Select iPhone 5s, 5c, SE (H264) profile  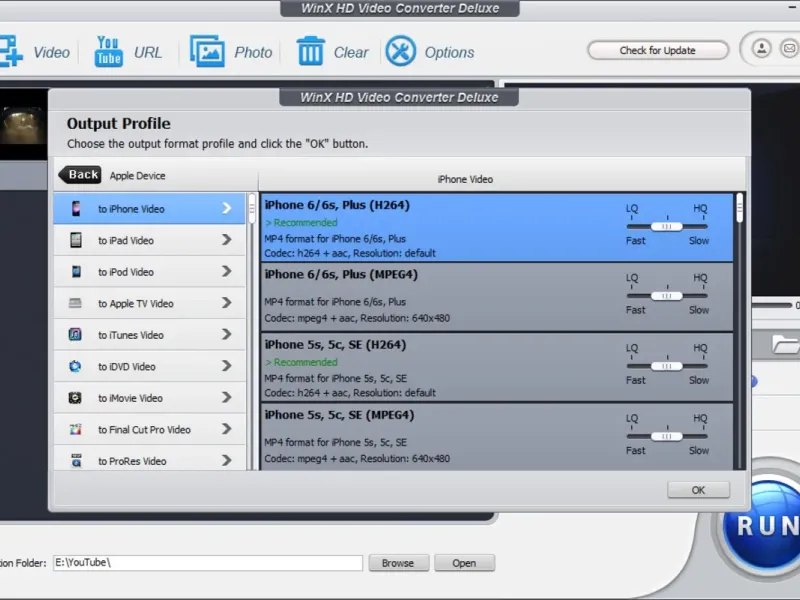pyautogui.click(x=496, y=367)
